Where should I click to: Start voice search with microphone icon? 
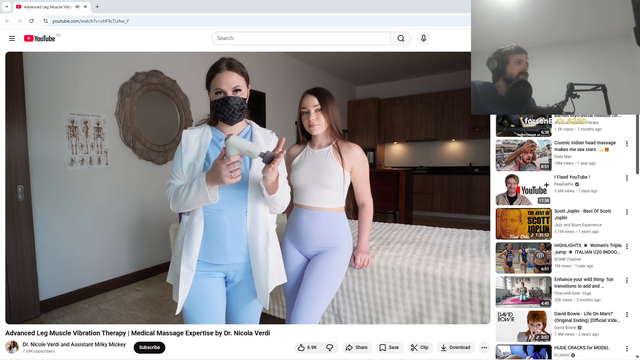[x=423, y=38]
